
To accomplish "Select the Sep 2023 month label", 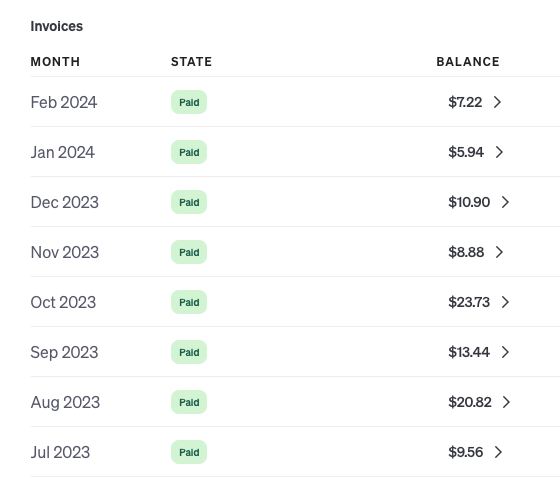I will 64,353.
